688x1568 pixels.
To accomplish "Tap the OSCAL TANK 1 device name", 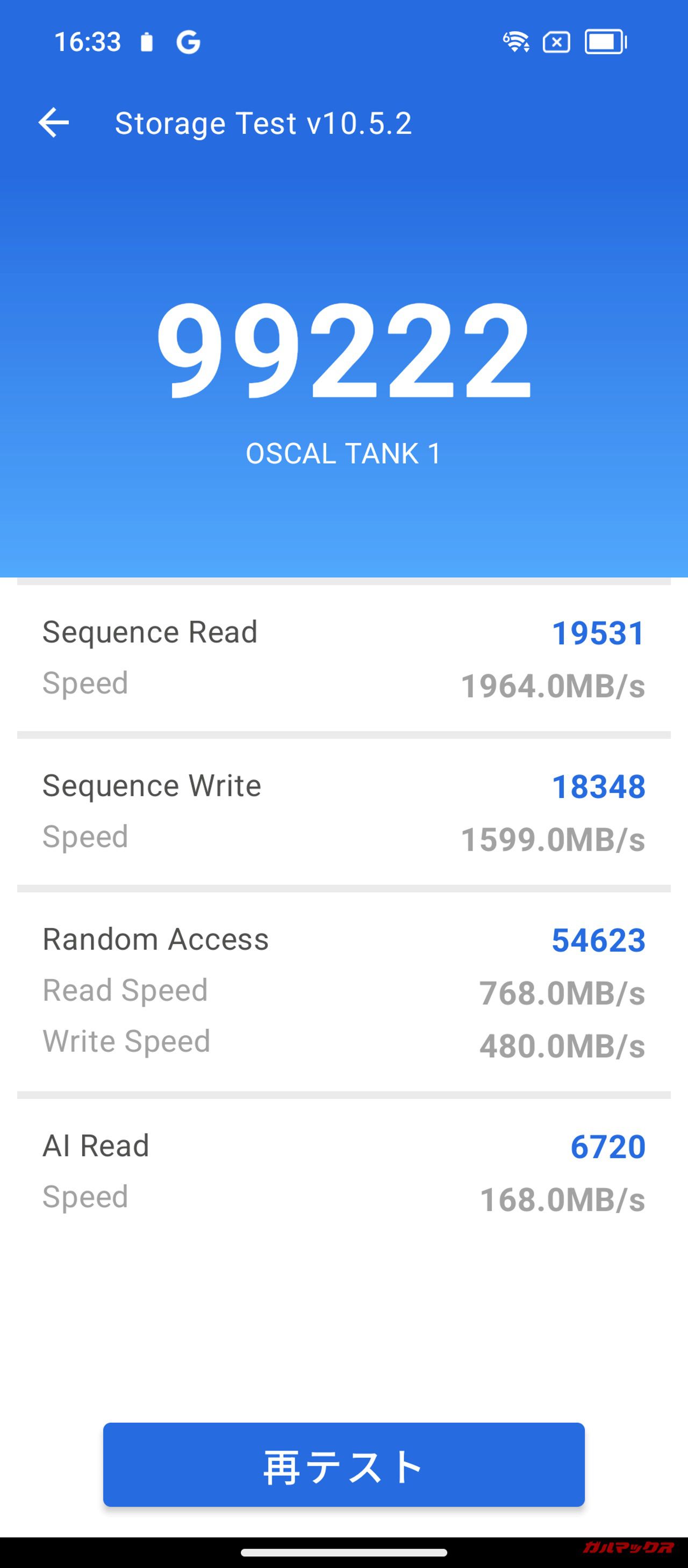I will click(x=343, y=453).
